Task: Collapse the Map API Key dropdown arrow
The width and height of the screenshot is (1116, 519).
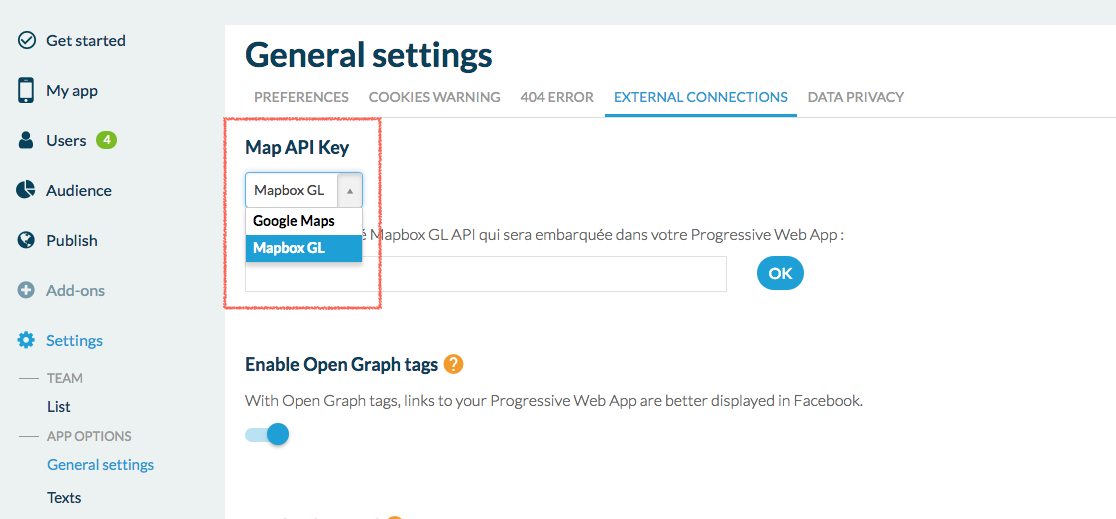Action: [x=350, y=190]
